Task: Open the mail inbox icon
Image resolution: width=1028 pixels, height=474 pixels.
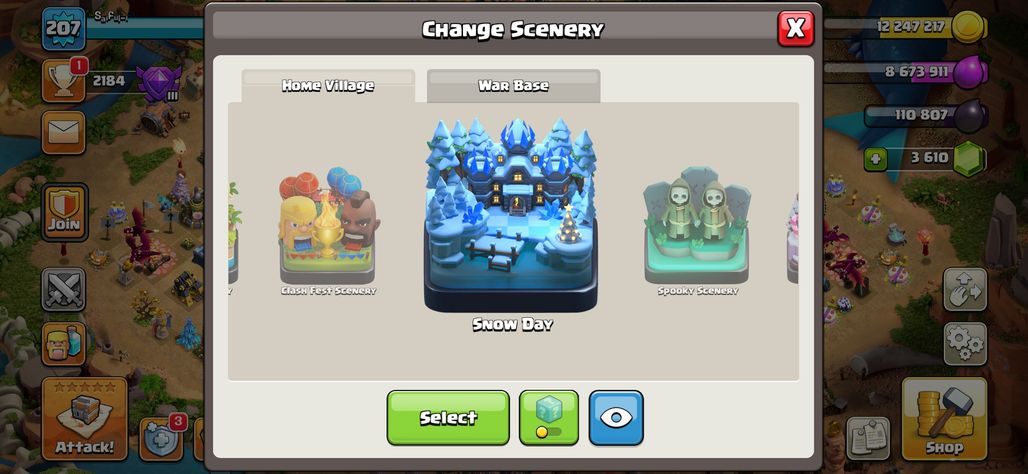Action: click(x=64, y=133)
